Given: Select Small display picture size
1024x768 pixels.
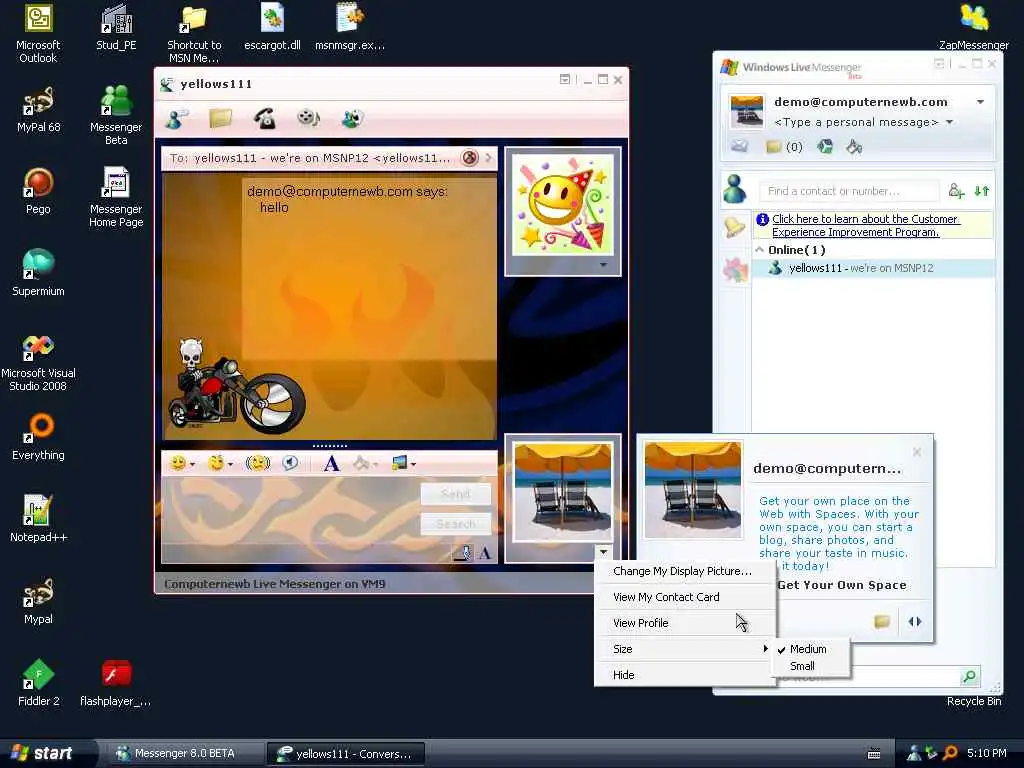Looking at the screenshot, I should pyautogui.click(x=803, y=666).
